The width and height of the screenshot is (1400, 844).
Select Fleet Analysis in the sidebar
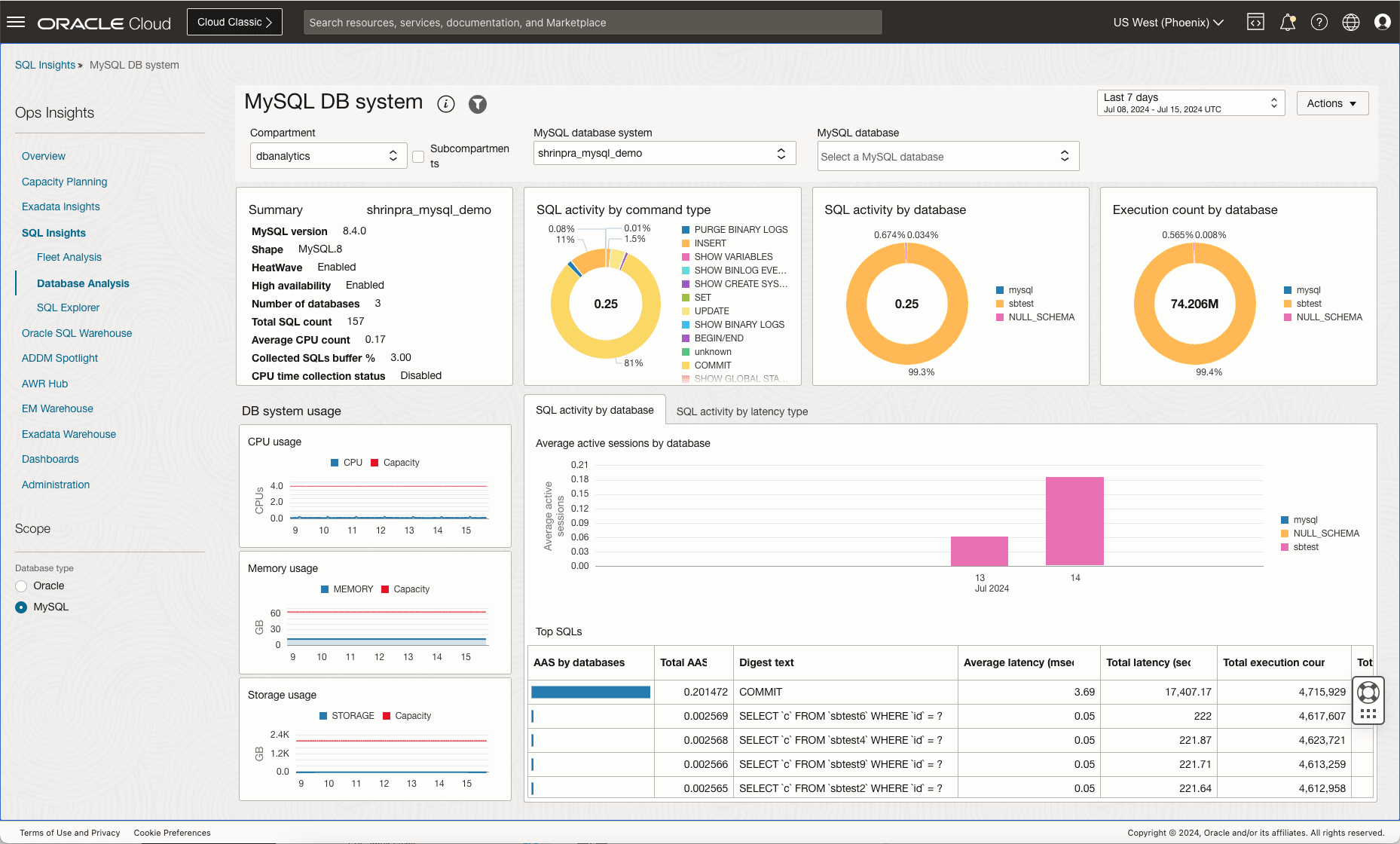click(x=69, y=257)
